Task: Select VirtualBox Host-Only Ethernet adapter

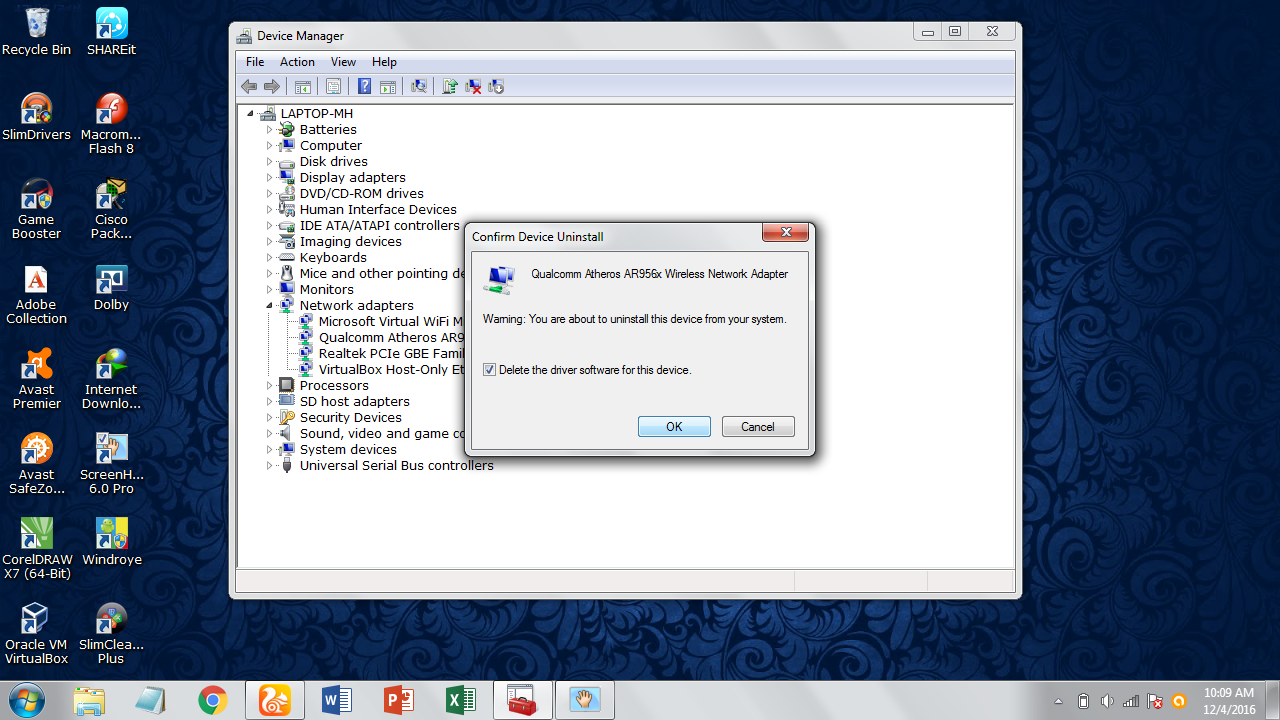Action: (391, 370)
